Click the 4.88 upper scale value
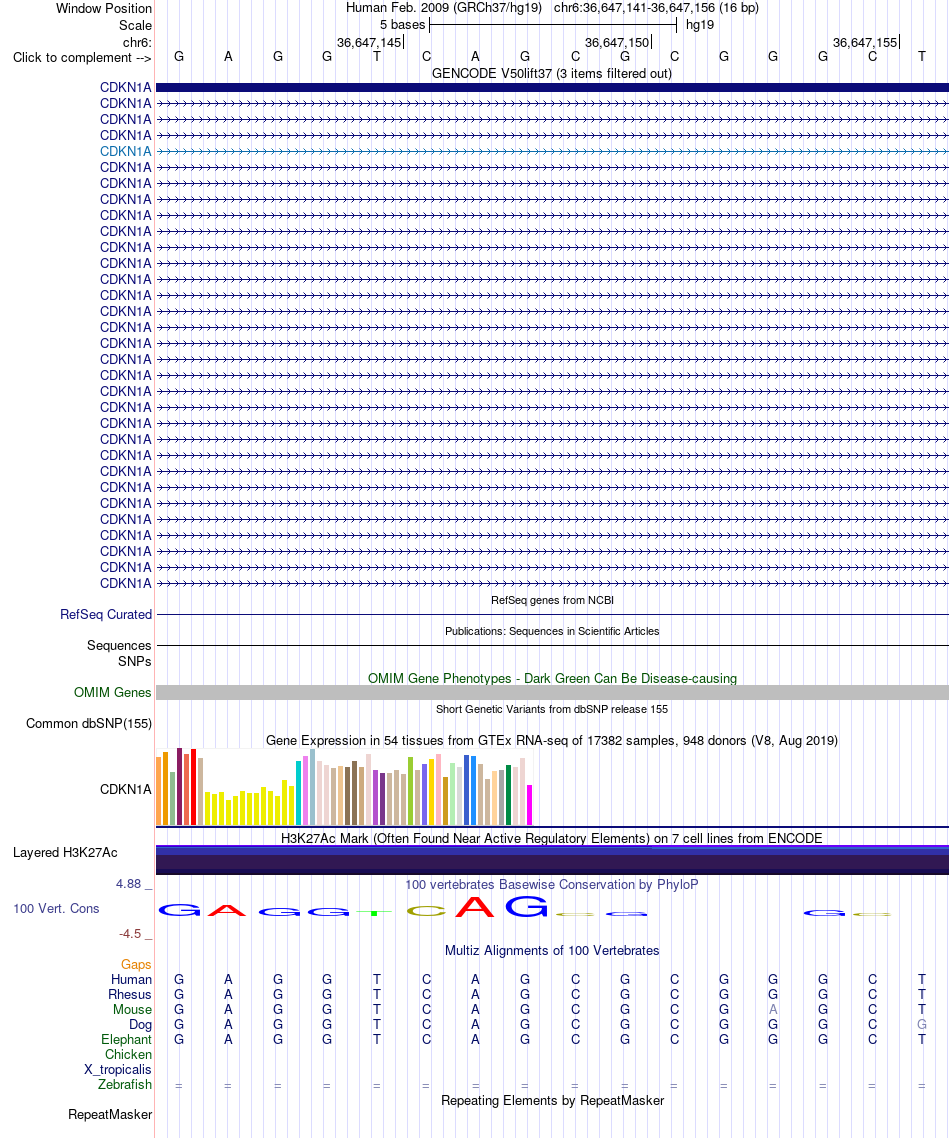The image size is (950, 1138). [128, 883]
